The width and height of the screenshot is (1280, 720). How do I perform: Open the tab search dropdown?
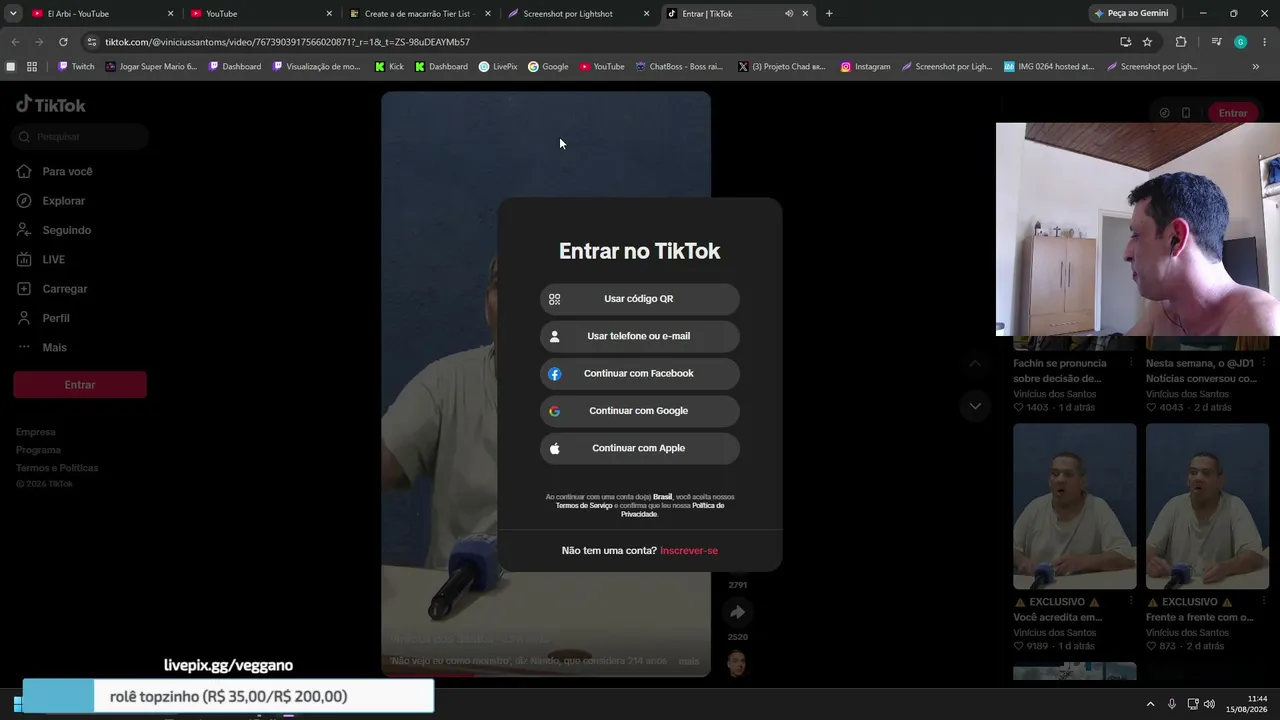(x=13, y=14)
